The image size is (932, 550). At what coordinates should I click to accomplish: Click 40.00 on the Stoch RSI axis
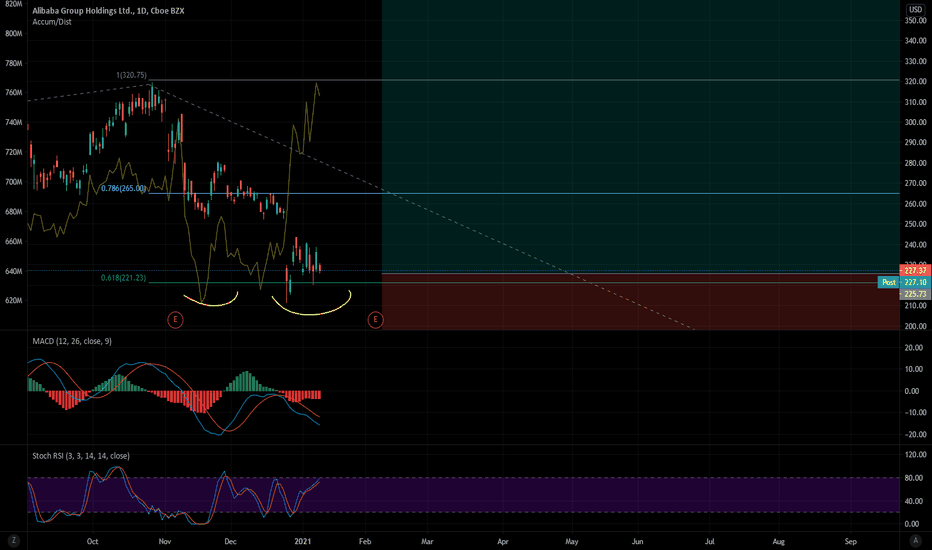coord(916,501)
